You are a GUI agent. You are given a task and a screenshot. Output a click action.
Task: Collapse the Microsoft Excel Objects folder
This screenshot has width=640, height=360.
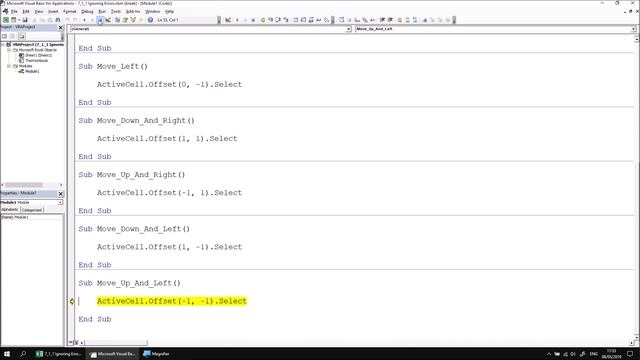click(9, 50)
